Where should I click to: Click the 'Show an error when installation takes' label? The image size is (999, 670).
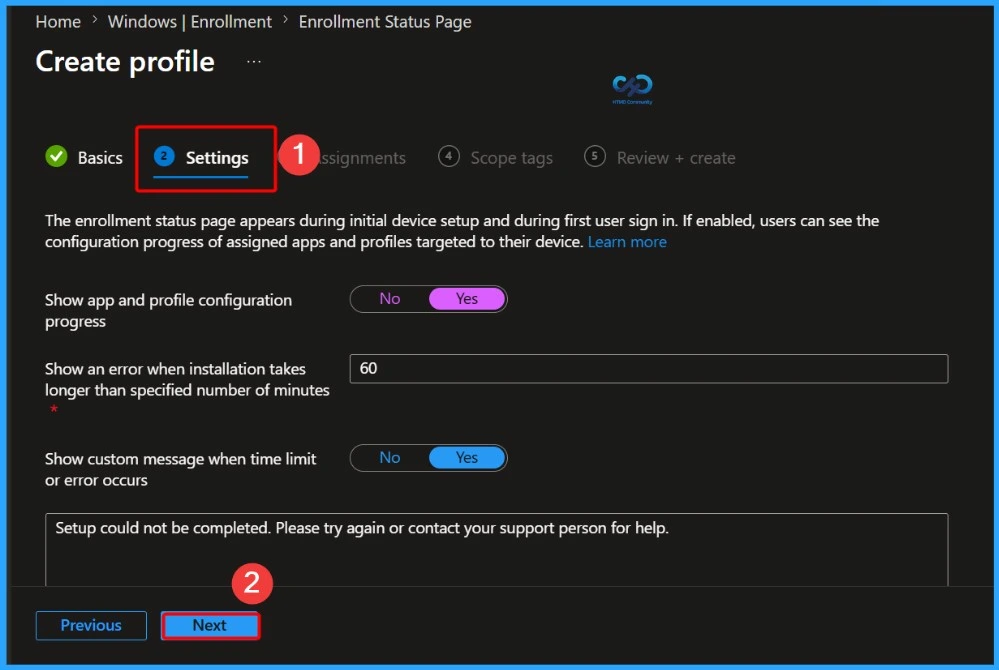coord(187,380)
